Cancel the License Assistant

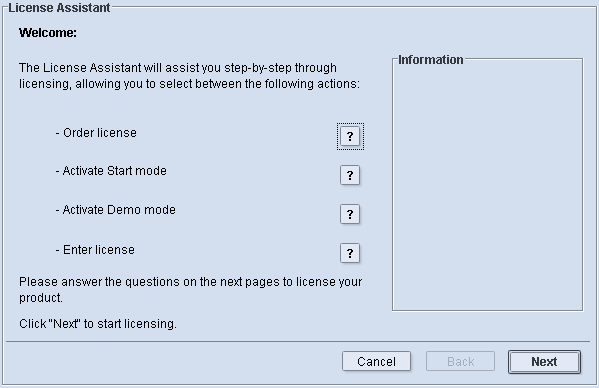click(x=376, y=361)
